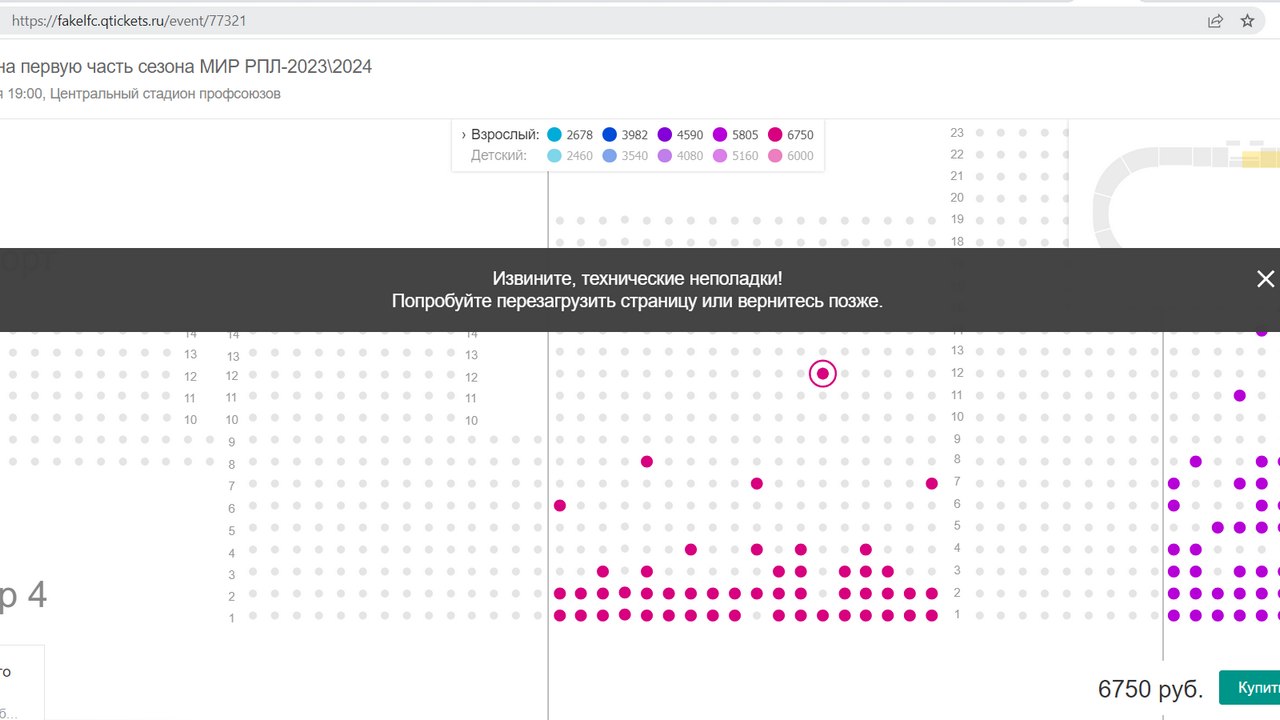
Task: Pick the rightmost pink seat in row 7
Action: tap(932, 483)
